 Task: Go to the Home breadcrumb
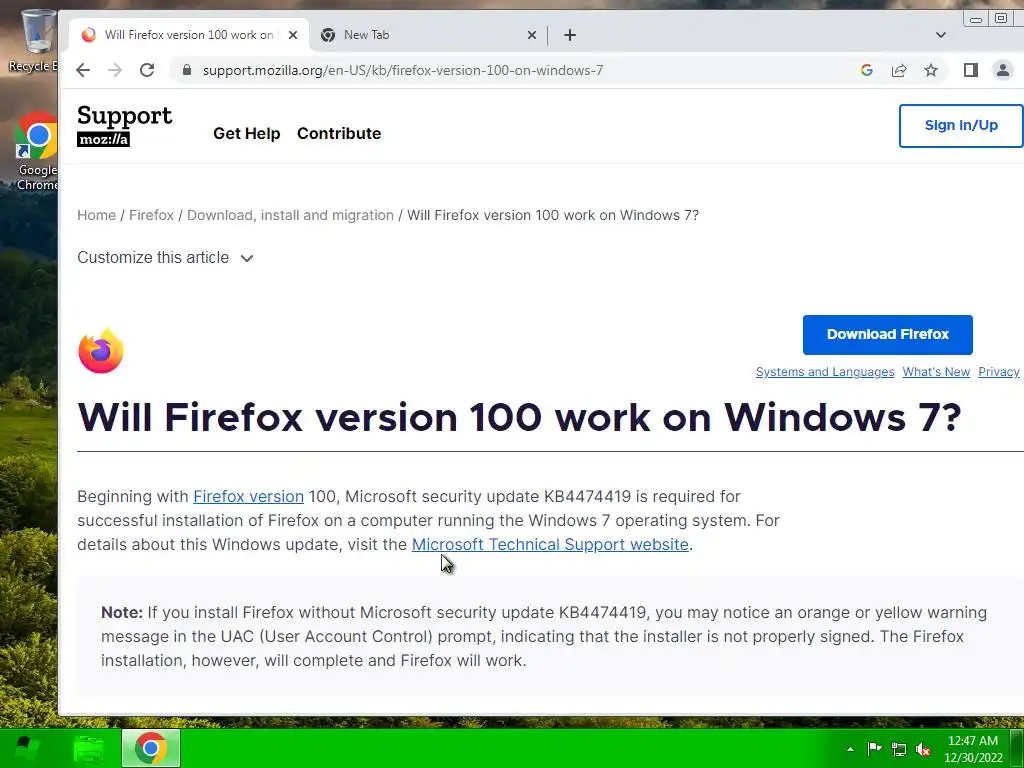pyautogui.click(x=96, y=215)
